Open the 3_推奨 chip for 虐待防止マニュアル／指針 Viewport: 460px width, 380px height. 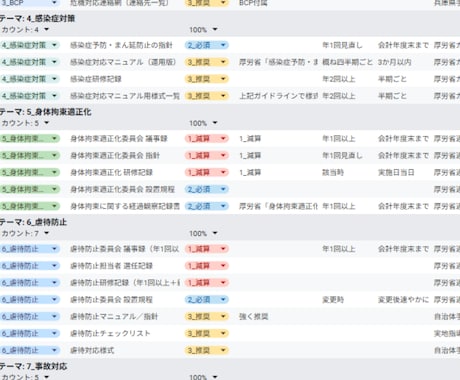[x=207, y=316]
